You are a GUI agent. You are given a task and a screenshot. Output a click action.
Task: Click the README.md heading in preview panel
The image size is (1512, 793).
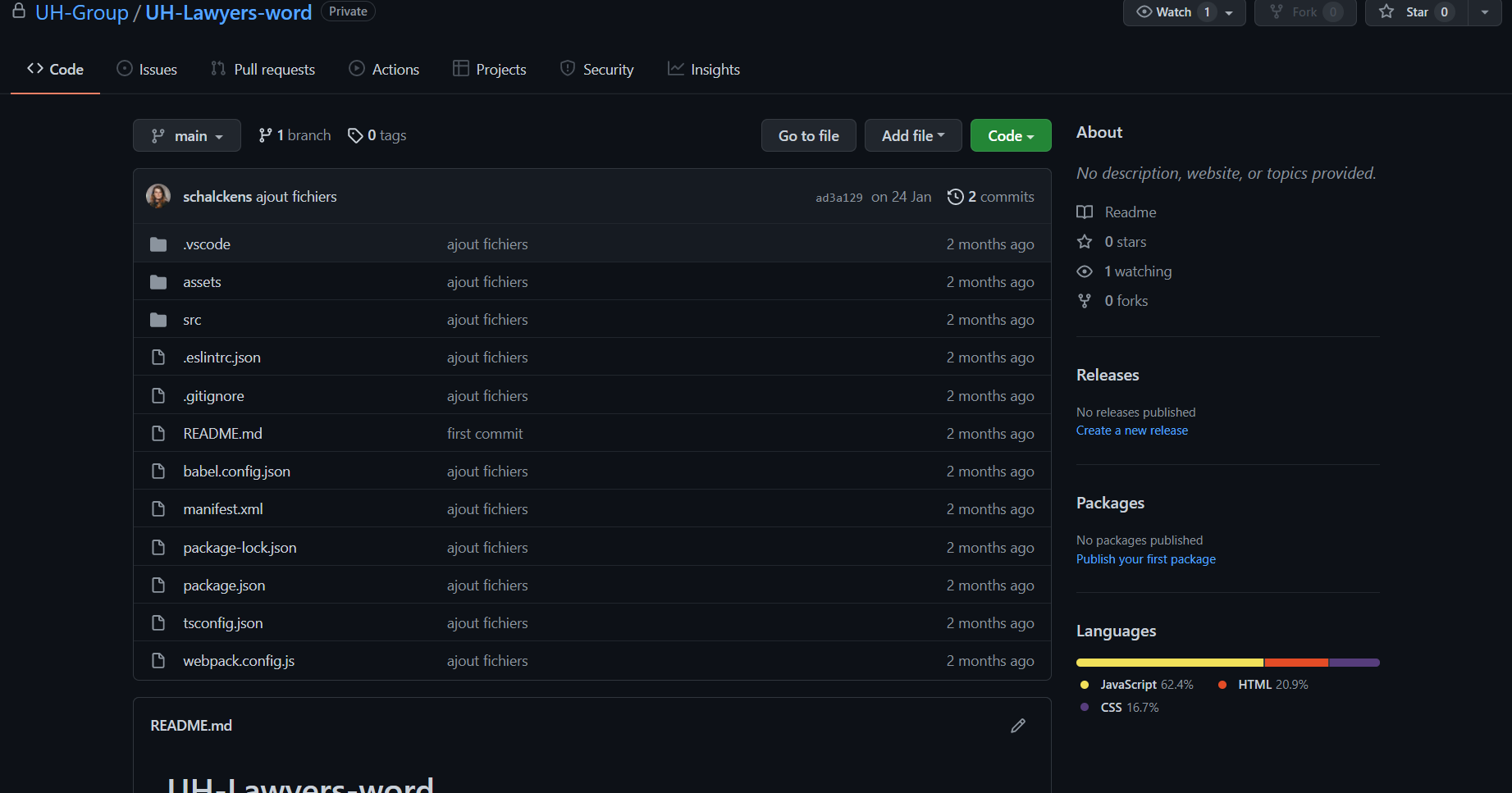(x=191, y=726)
